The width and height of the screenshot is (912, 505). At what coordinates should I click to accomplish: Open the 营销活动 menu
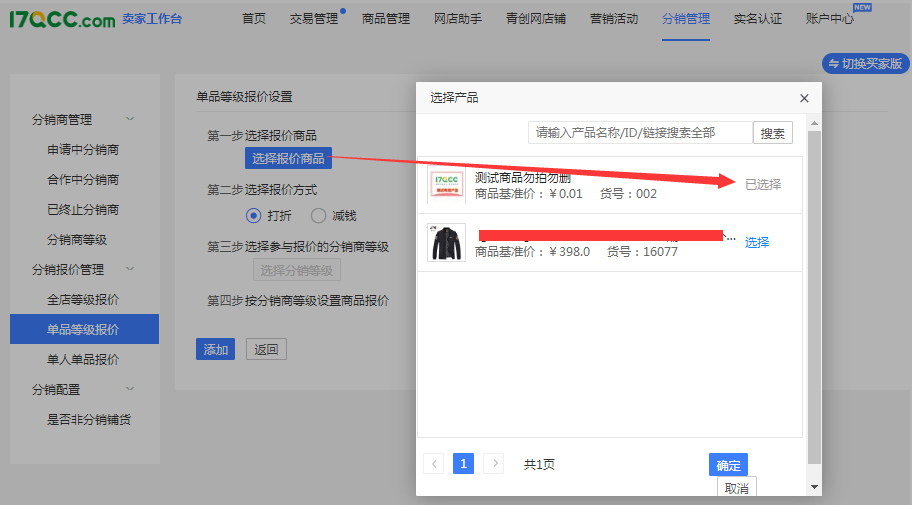[x=614, y=19]
